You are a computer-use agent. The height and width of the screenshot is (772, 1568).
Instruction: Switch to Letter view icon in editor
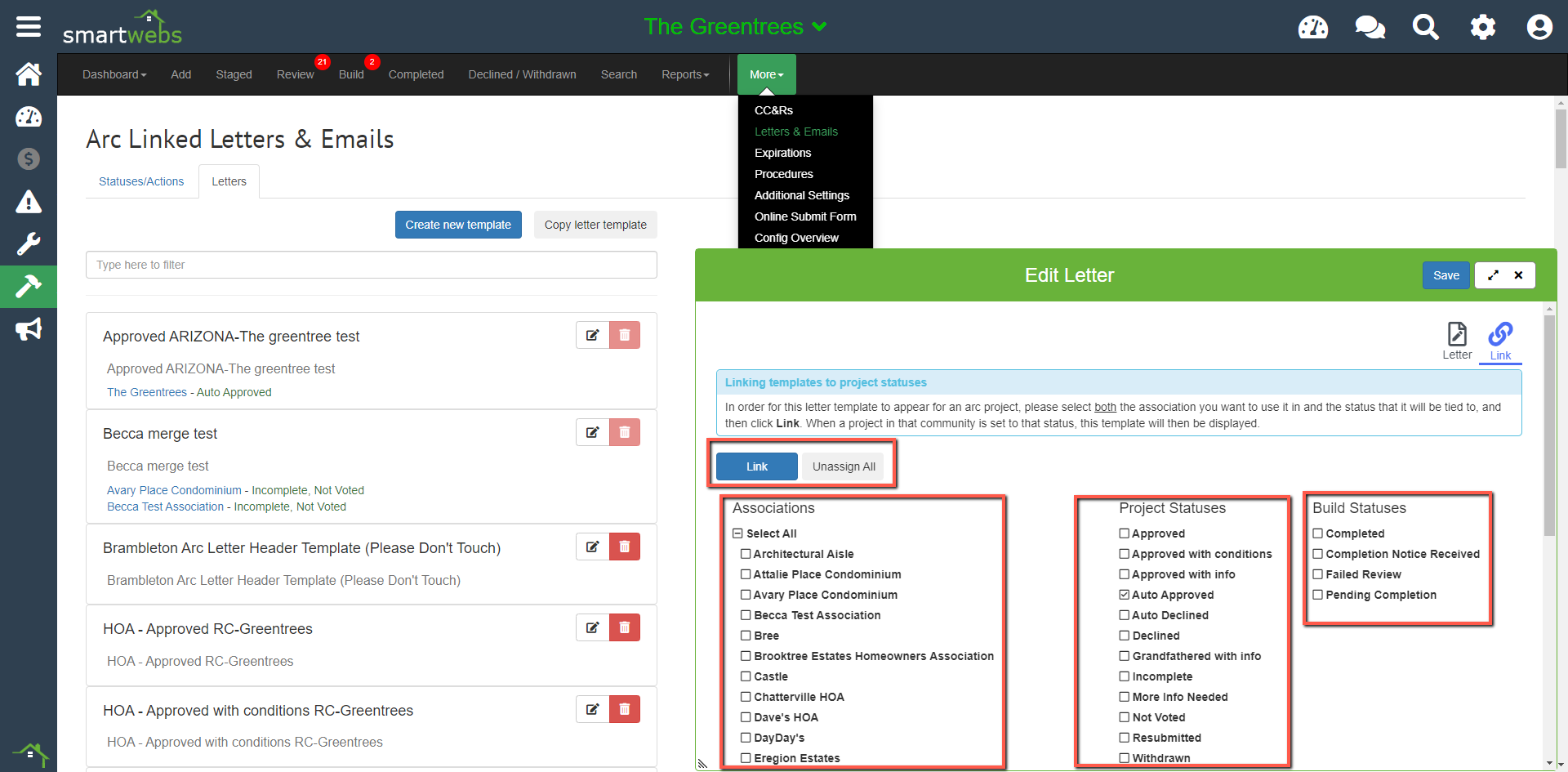(x=1457, y=341)
